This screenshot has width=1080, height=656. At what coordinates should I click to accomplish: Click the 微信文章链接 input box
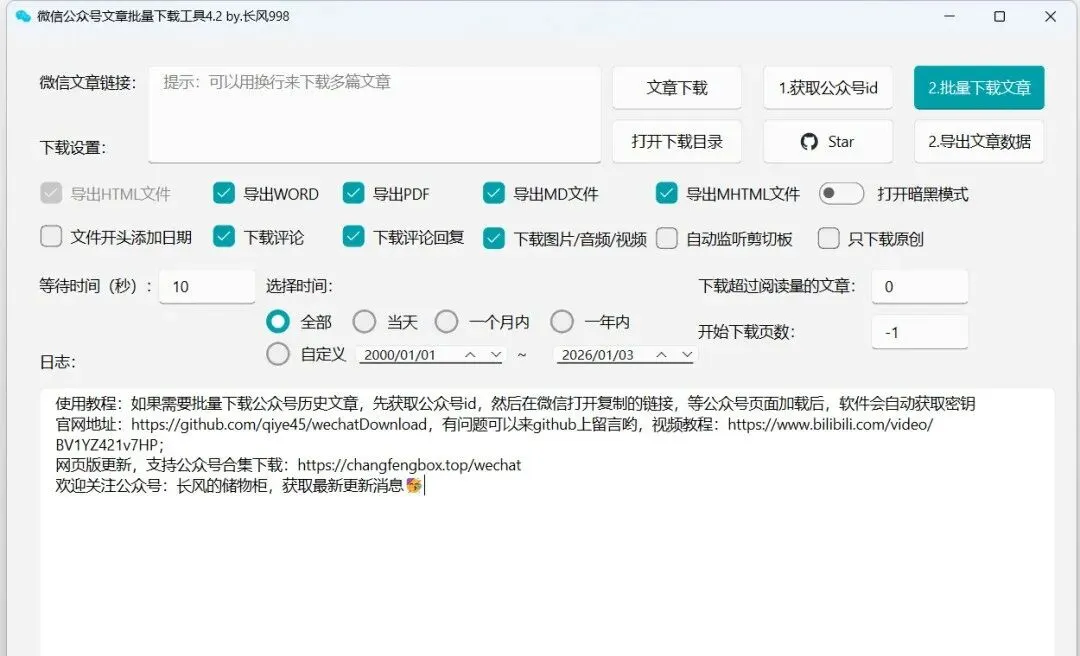tap(375, 114)
